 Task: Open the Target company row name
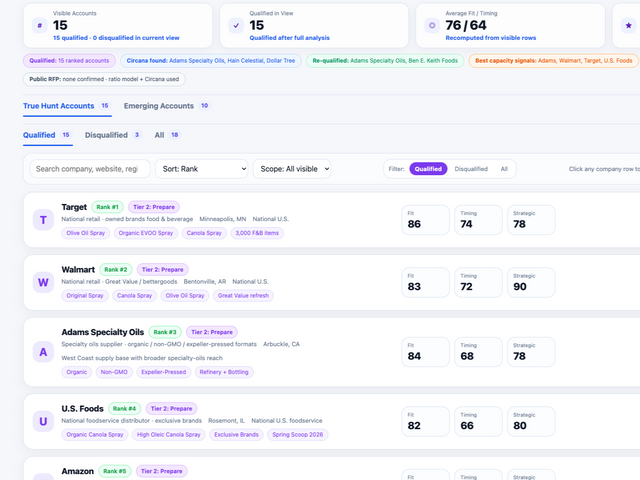coord(74,207)
